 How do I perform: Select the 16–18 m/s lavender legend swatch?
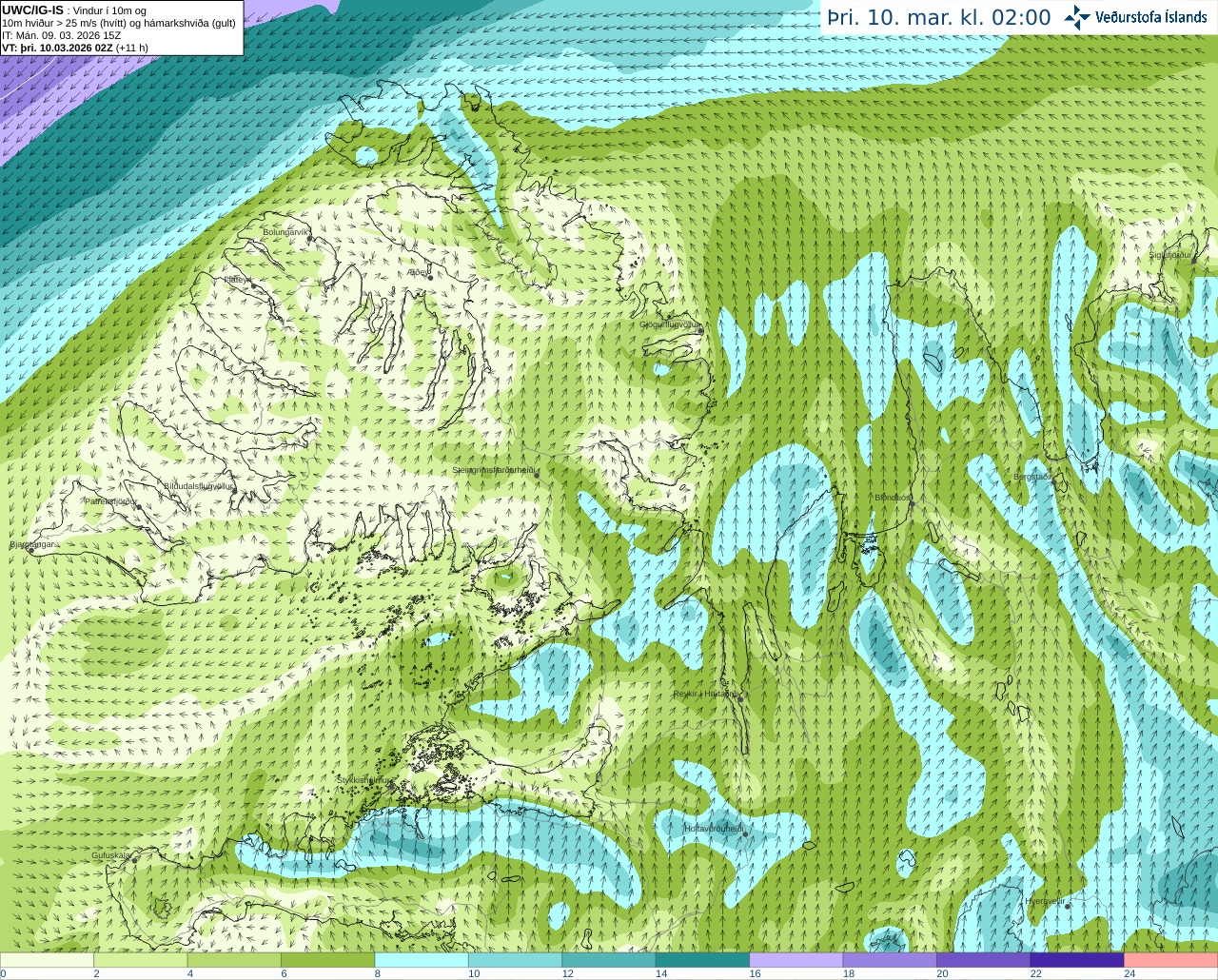coord(796,960)
